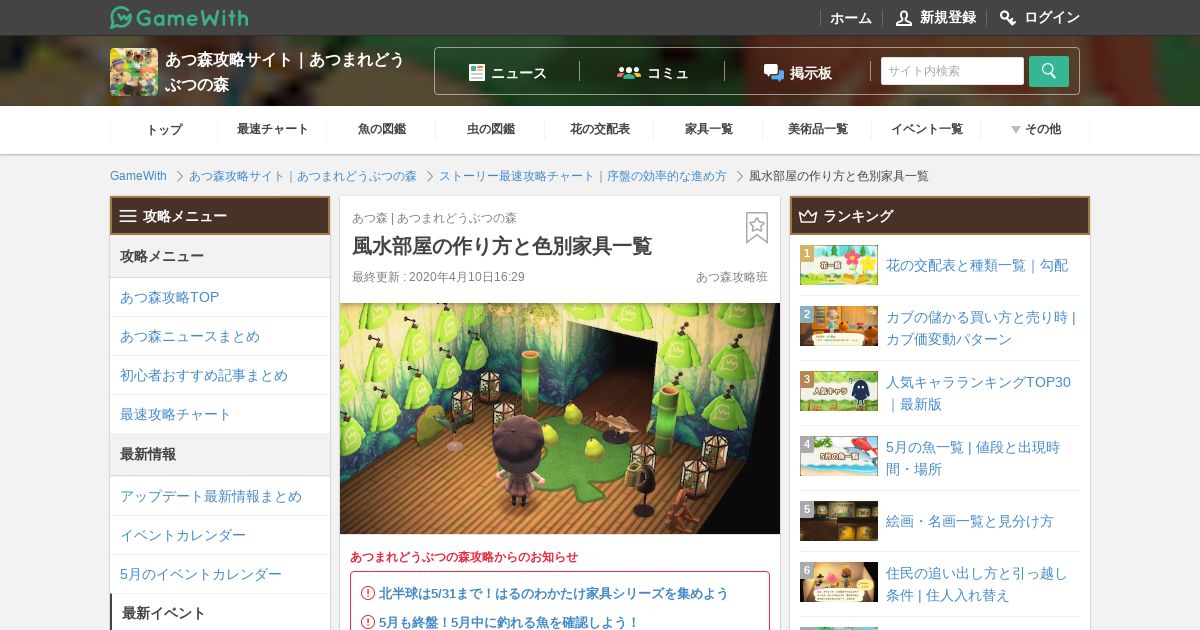This screenshot has width=1200, height=630.
Task: Click rank 3 character thumbnail
Action: click(x=839, y=391)
